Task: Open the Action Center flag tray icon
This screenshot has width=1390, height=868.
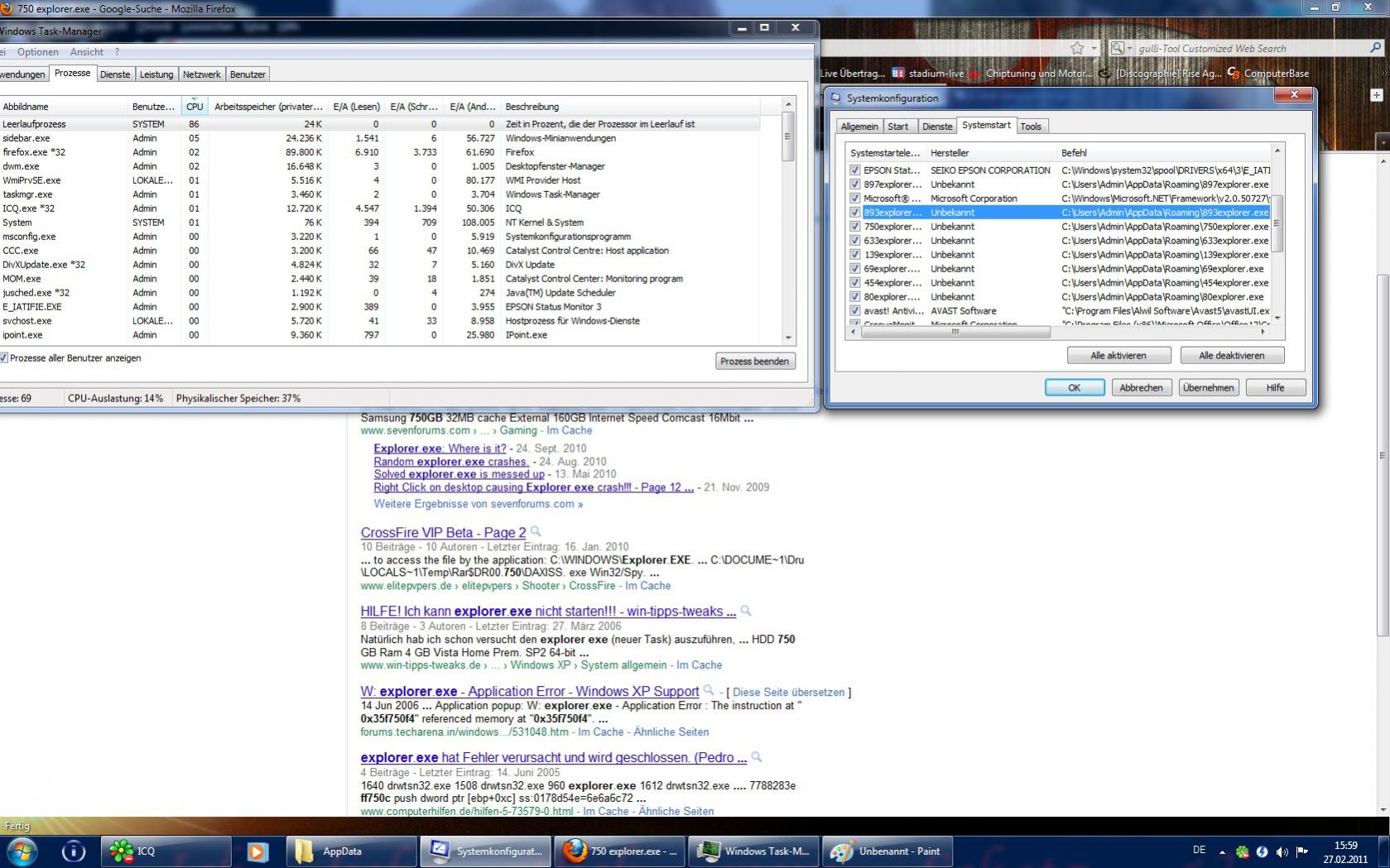Action: coord(1302,851)
